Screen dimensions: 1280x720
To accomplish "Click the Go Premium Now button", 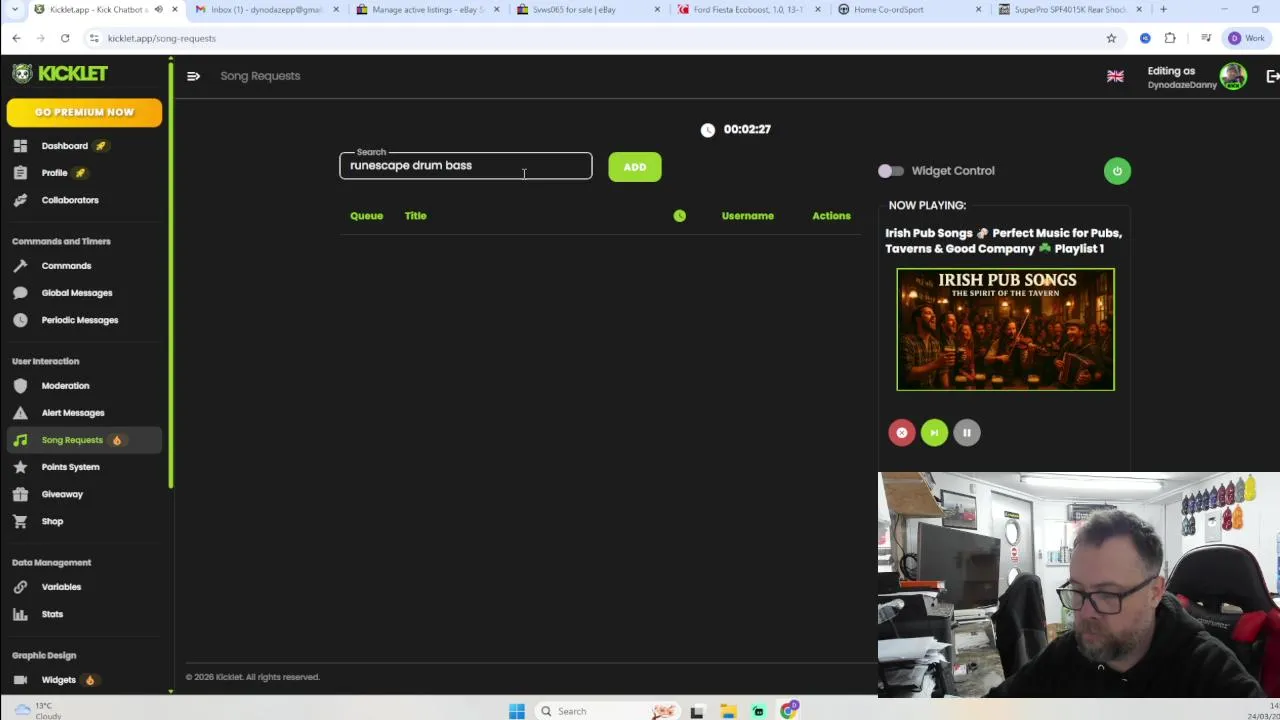I will click(84, 112).
